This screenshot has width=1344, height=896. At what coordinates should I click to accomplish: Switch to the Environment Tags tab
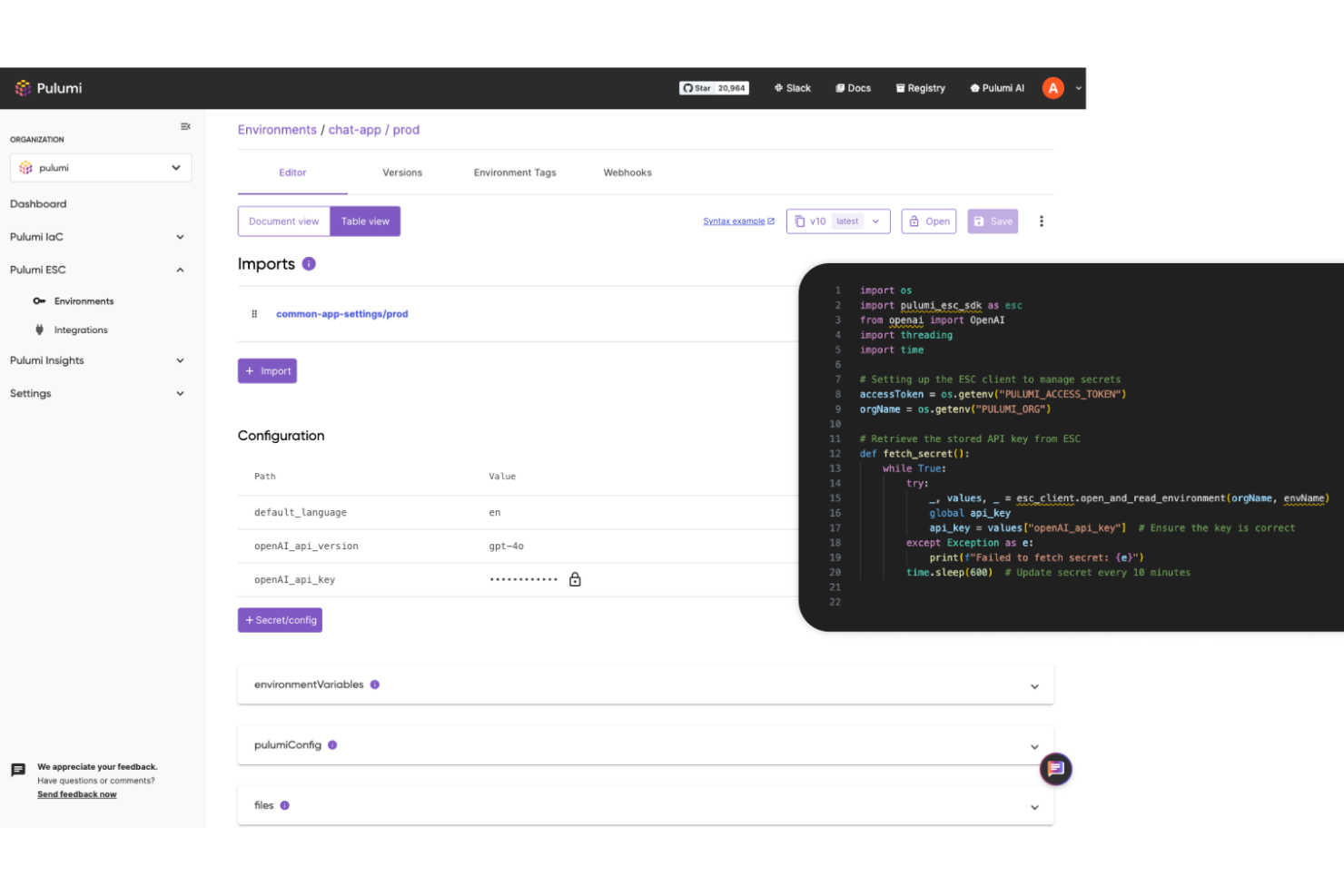click(x=515, y=172)
